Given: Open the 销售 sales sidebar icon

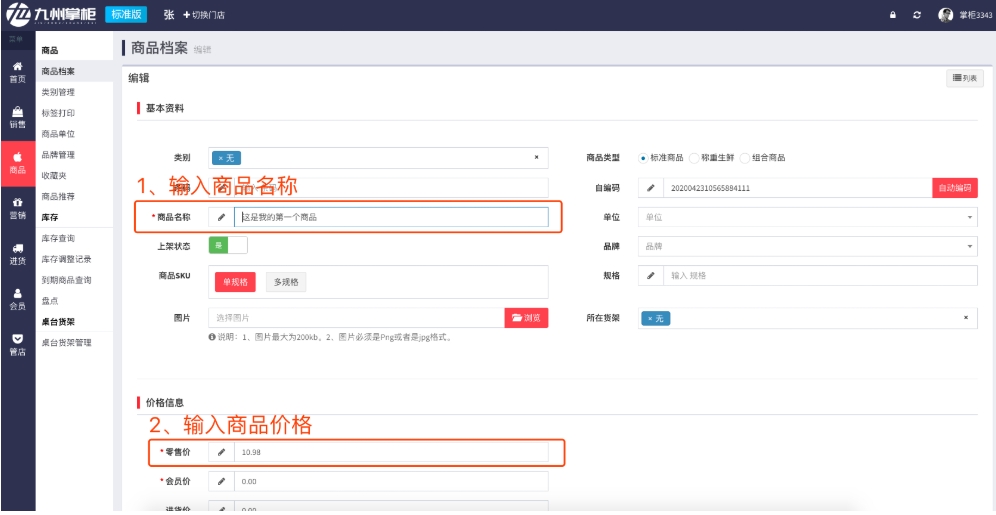Looking at the screenshot, I should pyautogui.click(x=18, y=117).
